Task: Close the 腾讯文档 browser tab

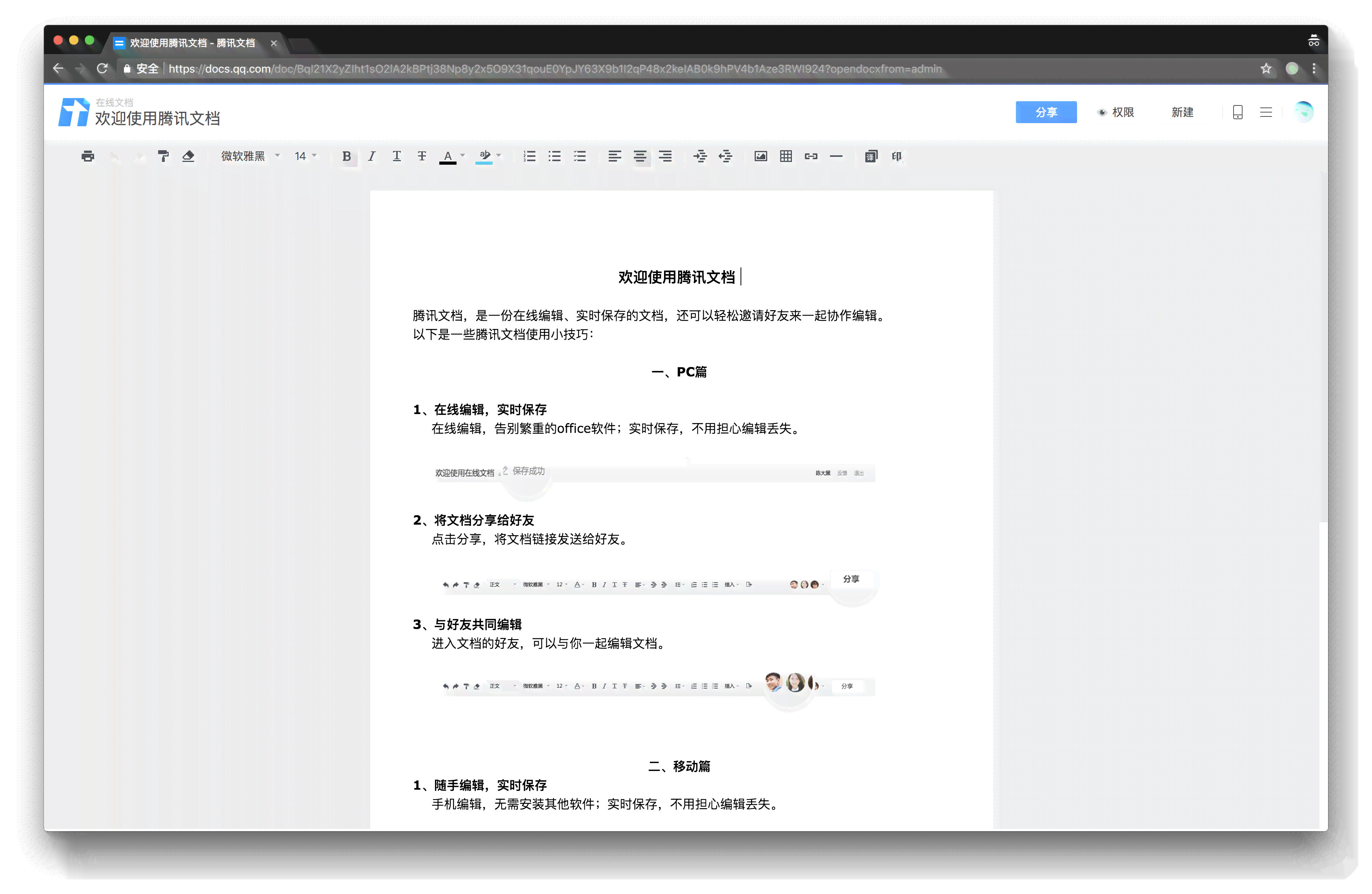Action: [274, 43]
